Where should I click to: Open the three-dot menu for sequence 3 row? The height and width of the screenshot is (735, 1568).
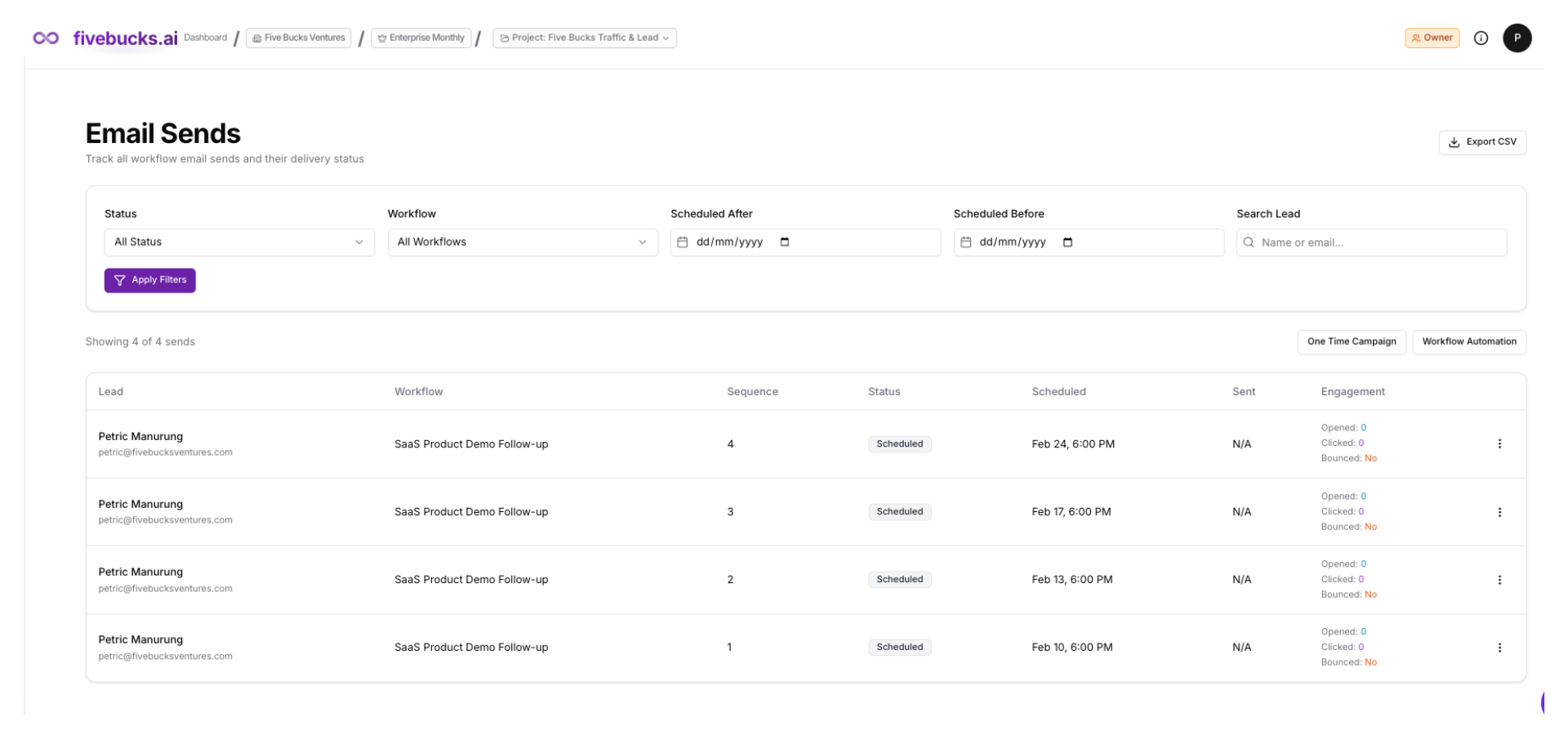(1499, 512)
